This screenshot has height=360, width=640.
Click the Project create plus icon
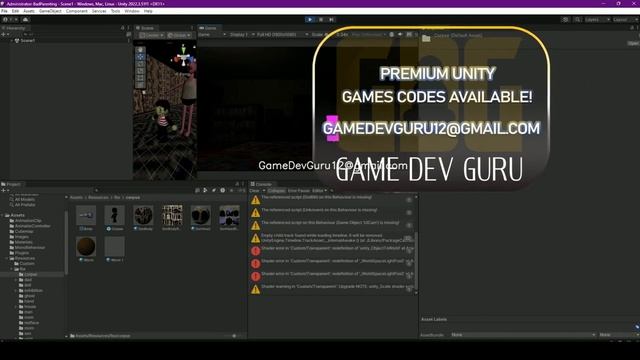(x=3, y=190)
